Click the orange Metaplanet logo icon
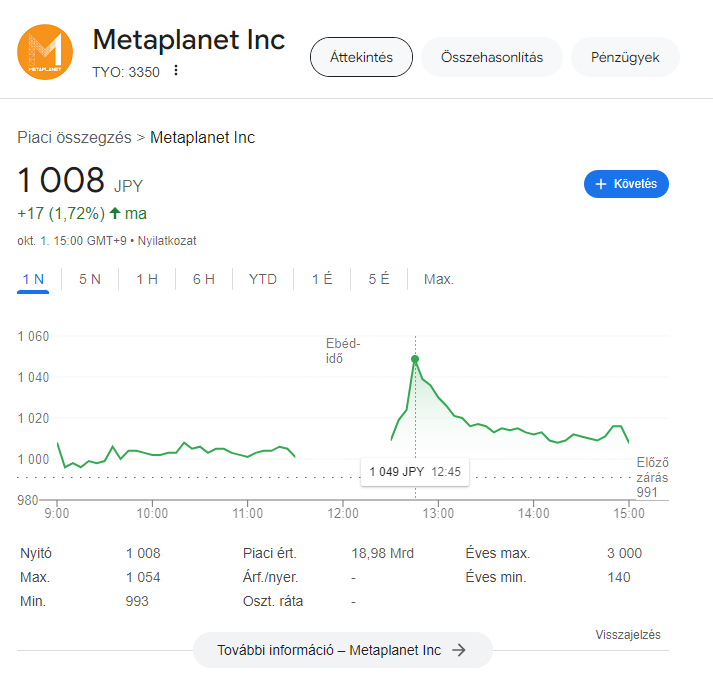This screenshot has width=713, height=687. pyautogui.click(x=45, y=52)
